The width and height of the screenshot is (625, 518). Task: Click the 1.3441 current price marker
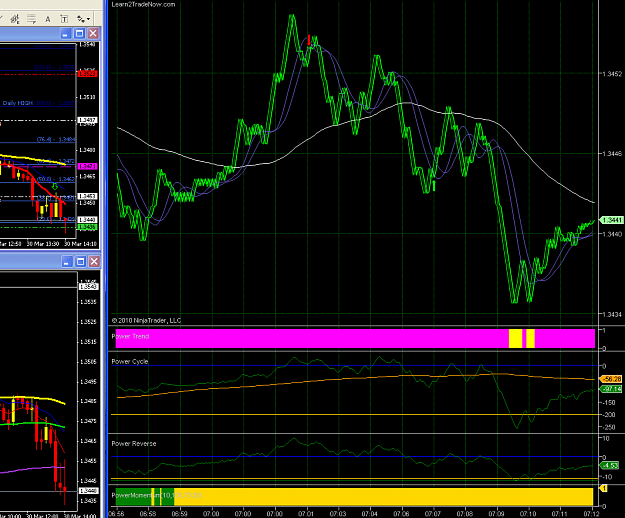point(612,220)
